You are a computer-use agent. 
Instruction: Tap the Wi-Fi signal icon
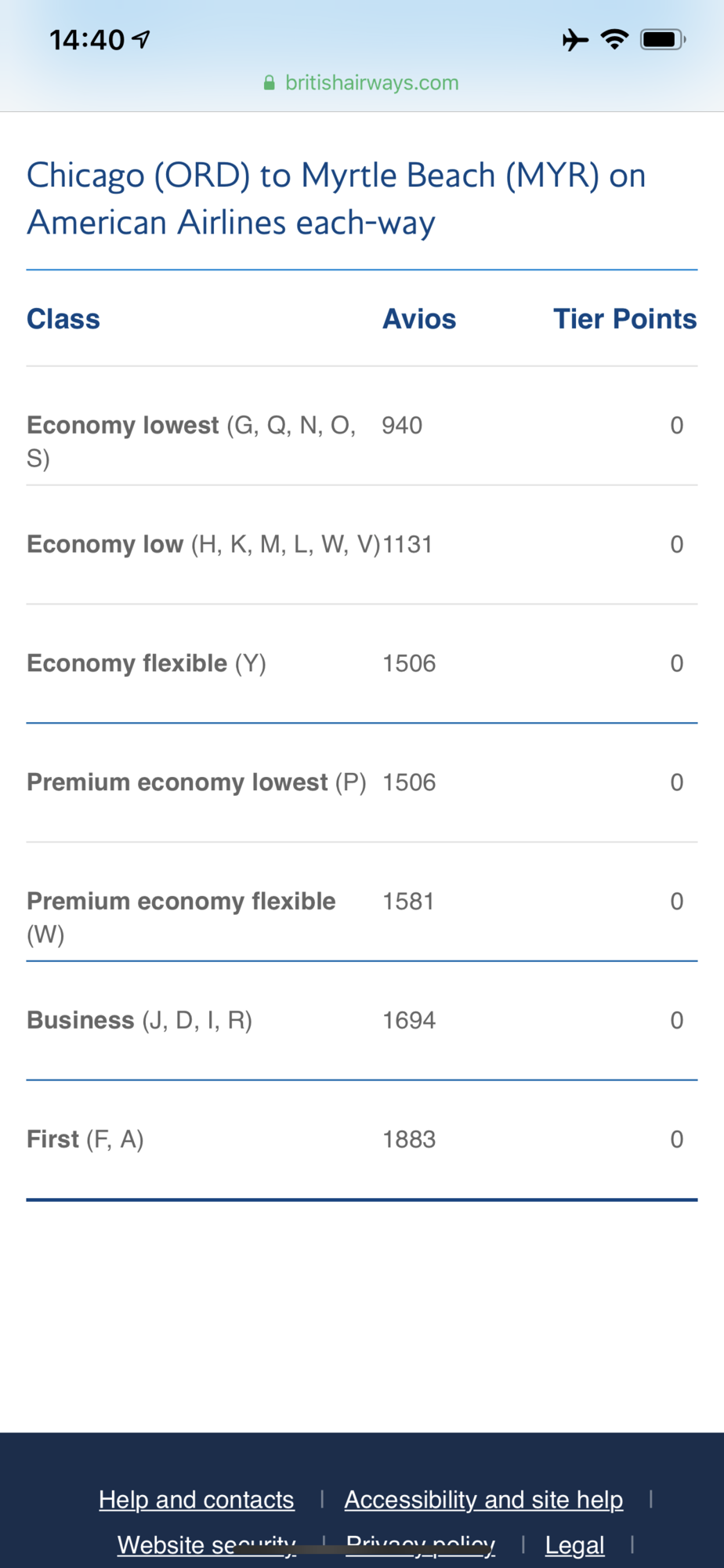click(x=614, y=39)
